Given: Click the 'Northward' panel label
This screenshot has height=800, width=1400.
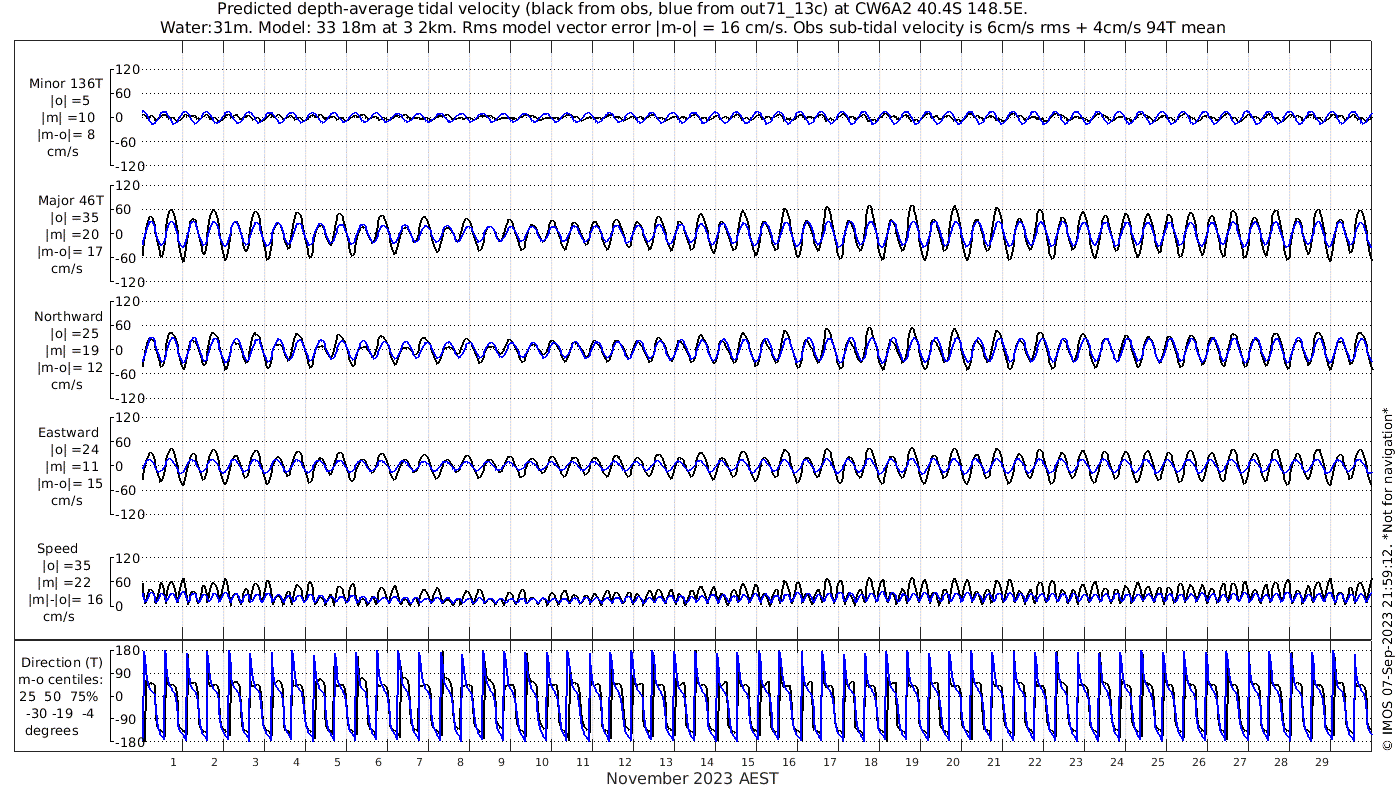Looking at the screenshot, I should click(x=69, y=317).
